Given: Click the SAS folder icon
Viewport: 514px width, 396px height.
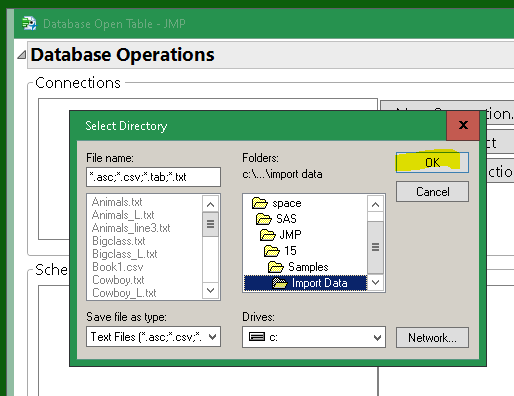Looking at the screenshot, I should coord(264,219).
